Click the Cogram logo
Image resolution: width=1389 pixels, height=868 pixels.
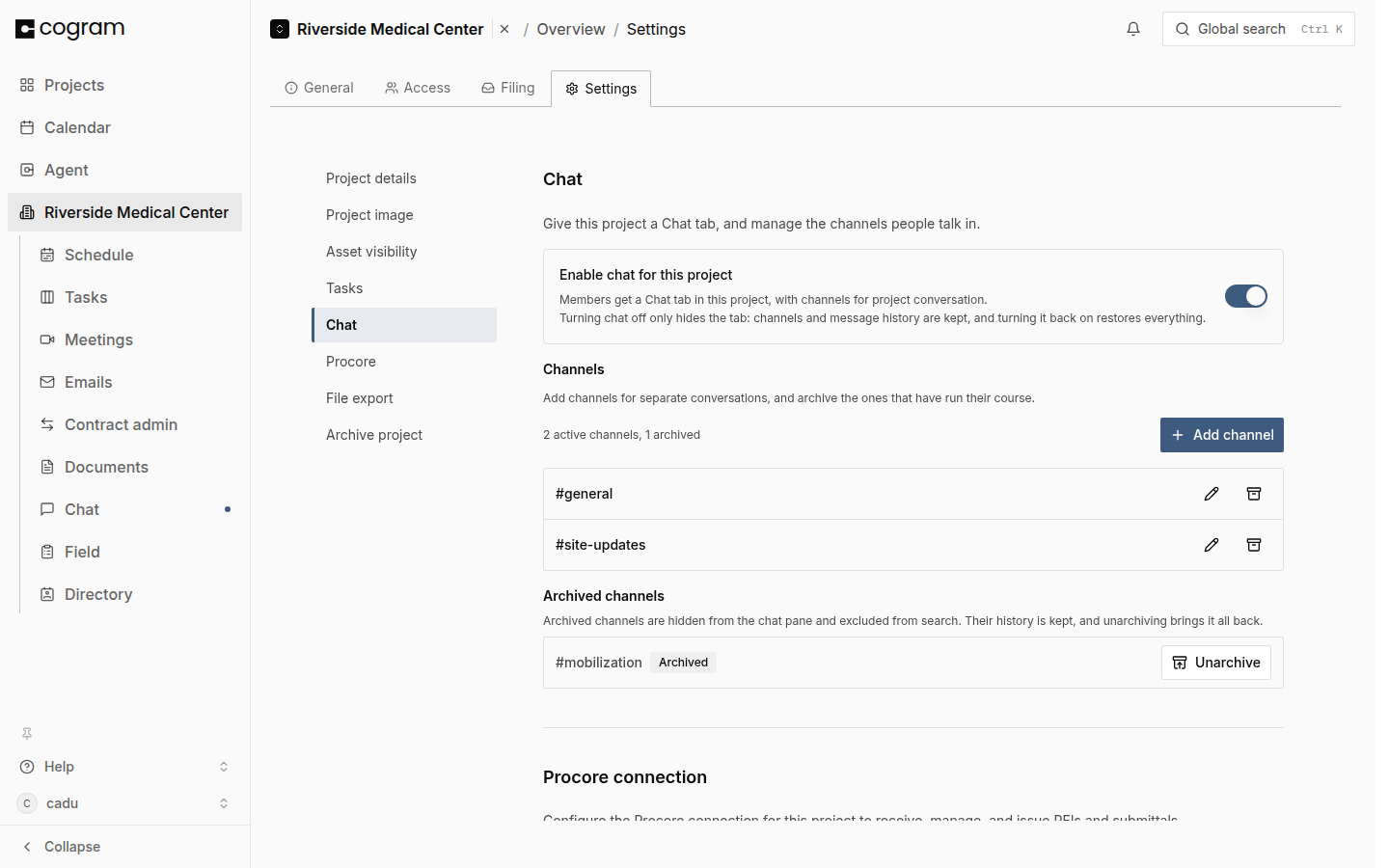click(70, 29)
